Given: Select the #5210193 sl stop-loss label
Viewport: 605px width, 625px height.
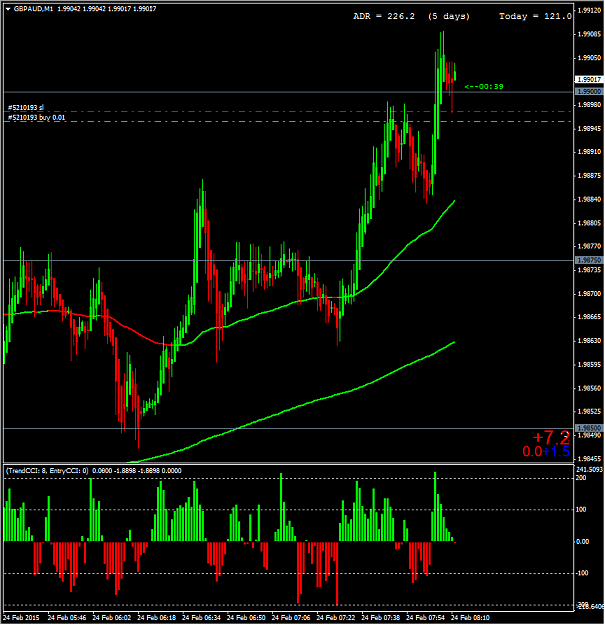Looking at the screenshot, I should [x=26, y=108].
